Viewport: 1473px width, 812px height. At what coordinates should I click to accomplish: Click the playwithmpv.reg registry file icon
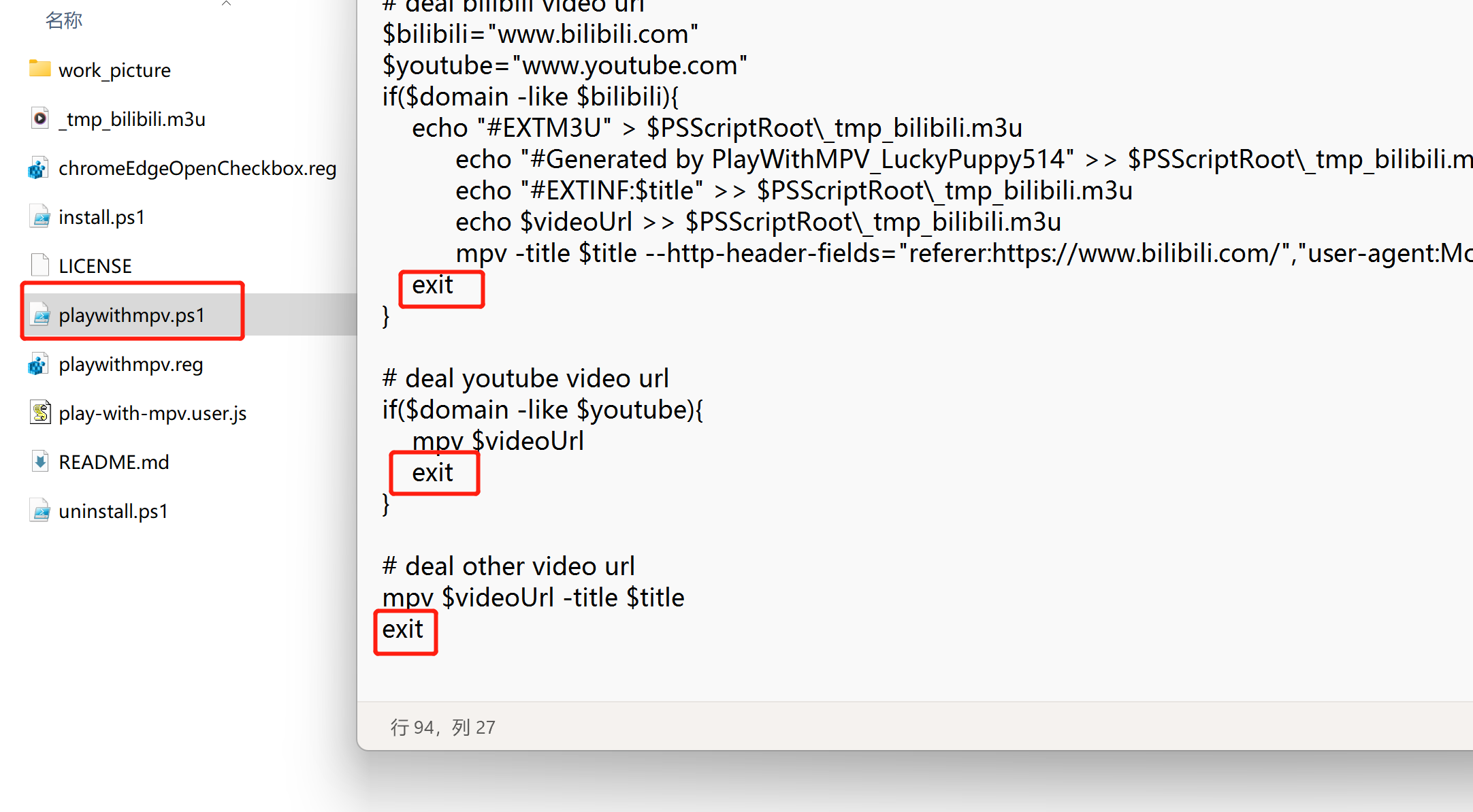point(39,363)
